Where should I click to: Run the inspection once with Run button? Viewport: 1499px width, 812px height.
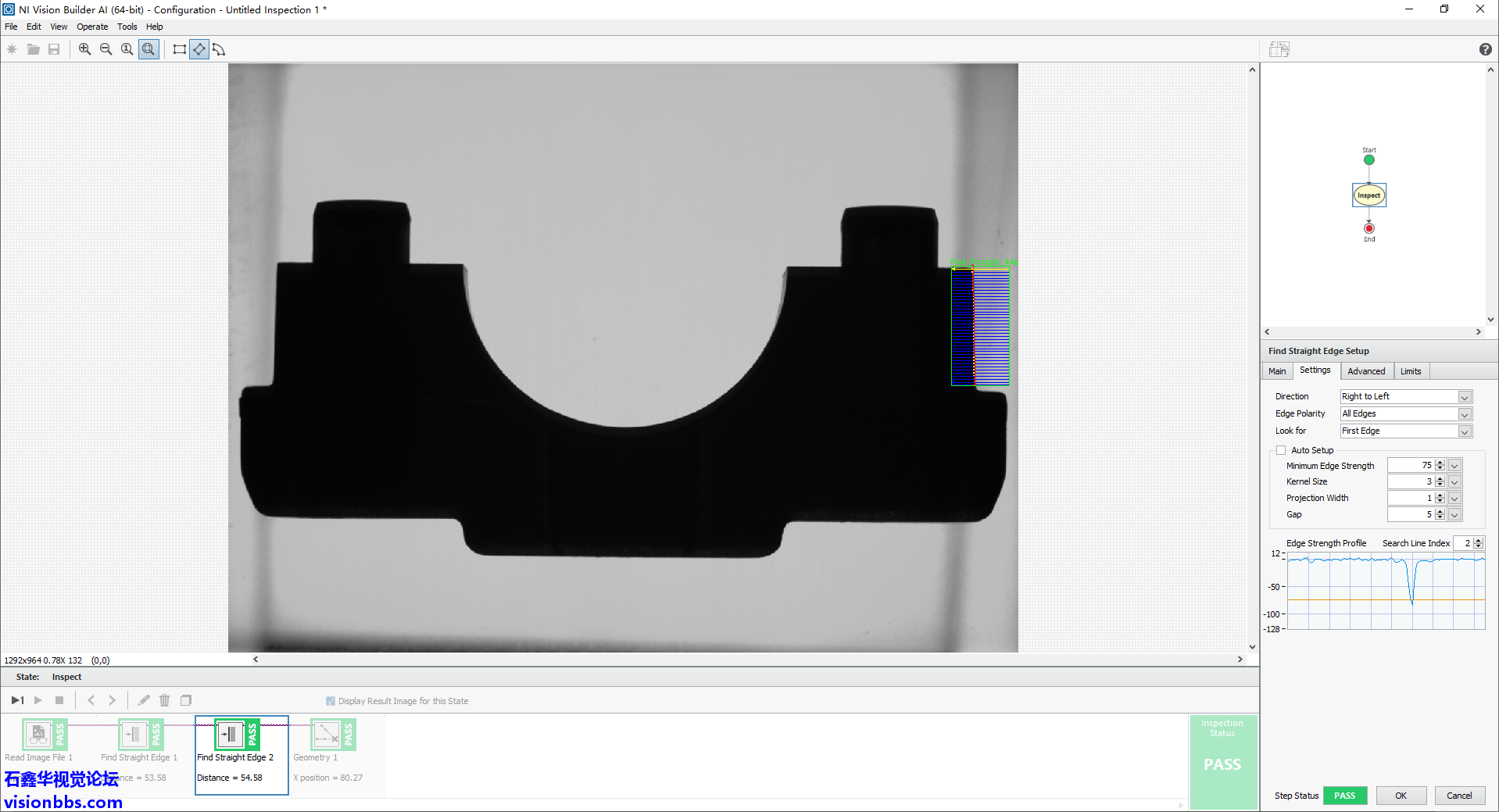tap(17, 700)
